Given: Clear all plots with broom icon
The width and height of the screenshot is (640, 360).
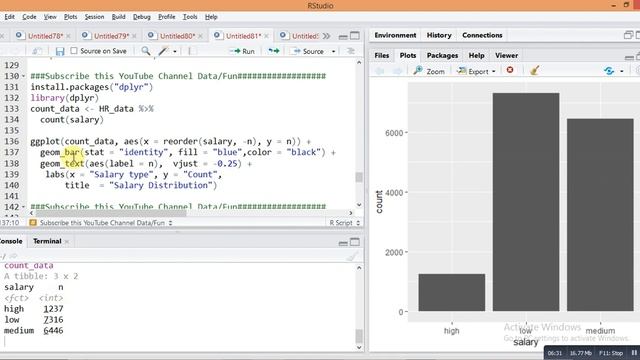Looking at the screenshot, I should click(x=535, y=71).
